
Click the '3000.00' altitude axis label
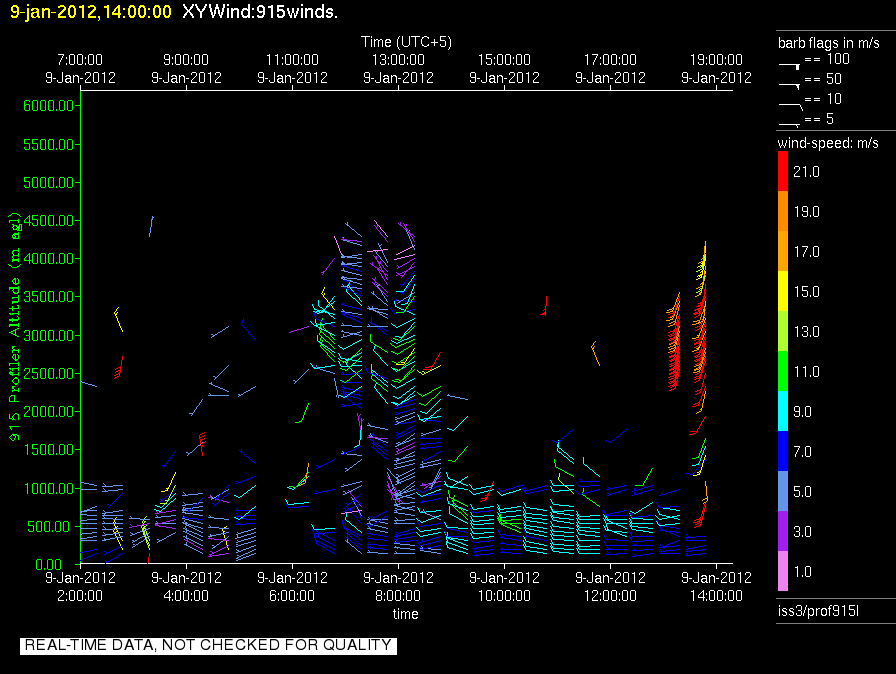[x=49, y=335]
